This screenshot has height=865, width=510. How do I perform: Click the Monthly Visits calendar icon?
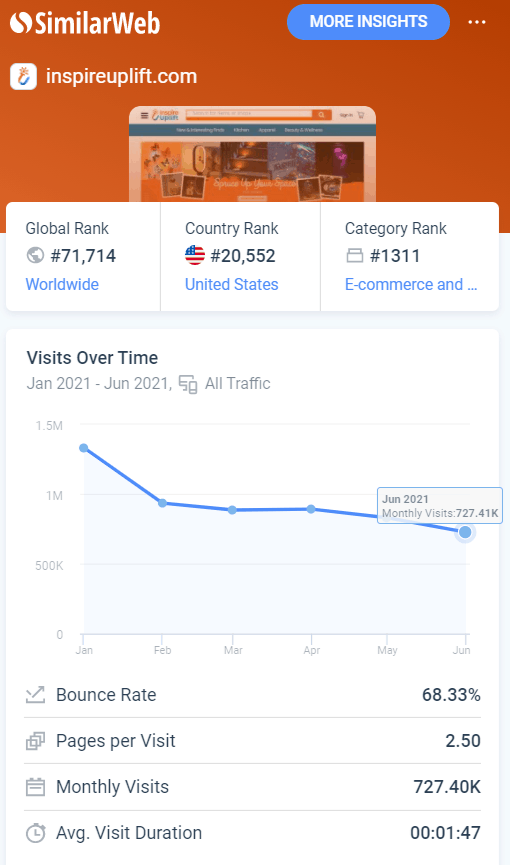[x=35, y=787]
